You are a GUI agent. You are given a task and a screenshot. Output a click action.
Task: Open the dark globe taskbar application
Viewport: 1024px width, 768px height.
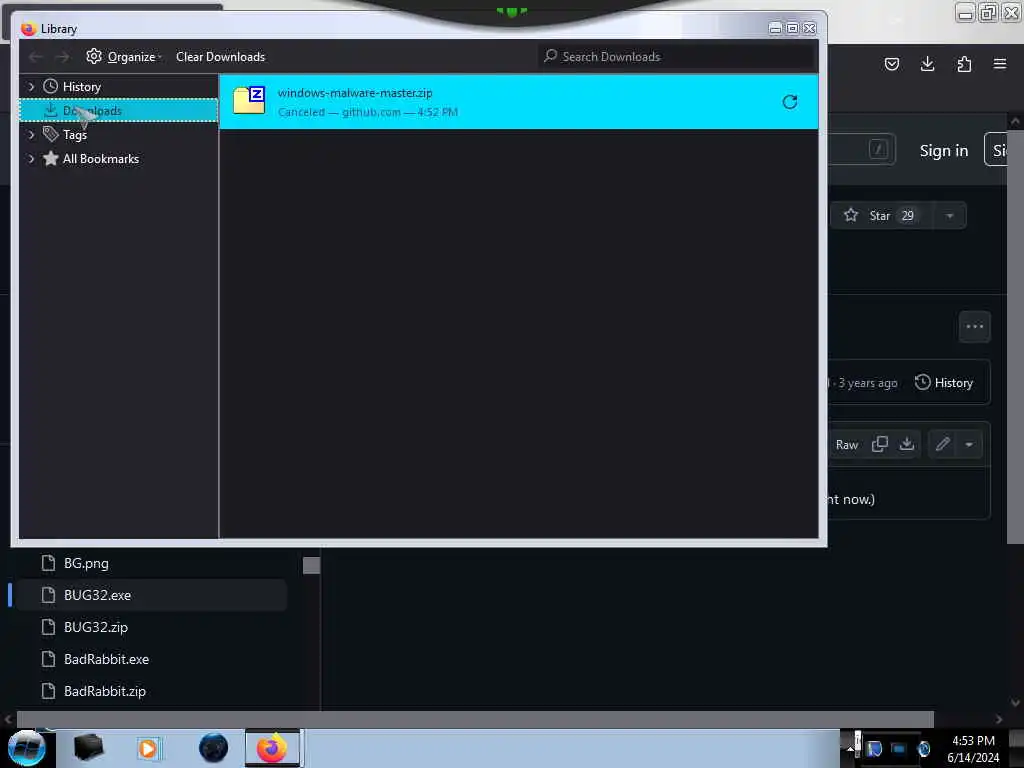(214, 748)
